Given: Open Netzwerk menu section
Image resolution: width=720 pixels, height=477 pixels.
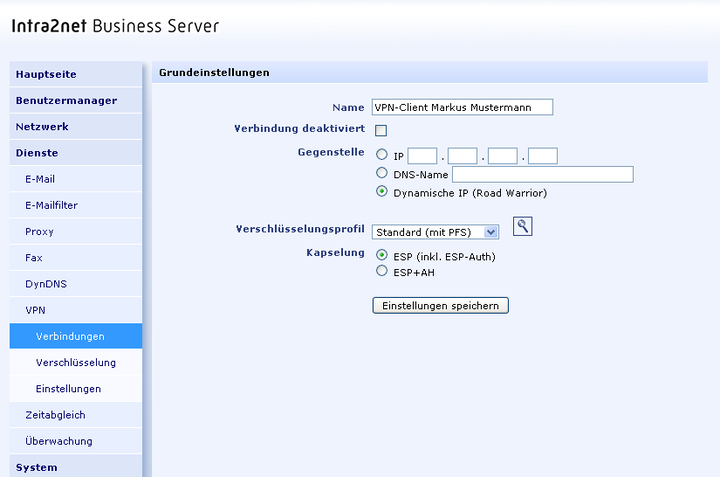Looking at the screenshot, I should coord(76,127).
